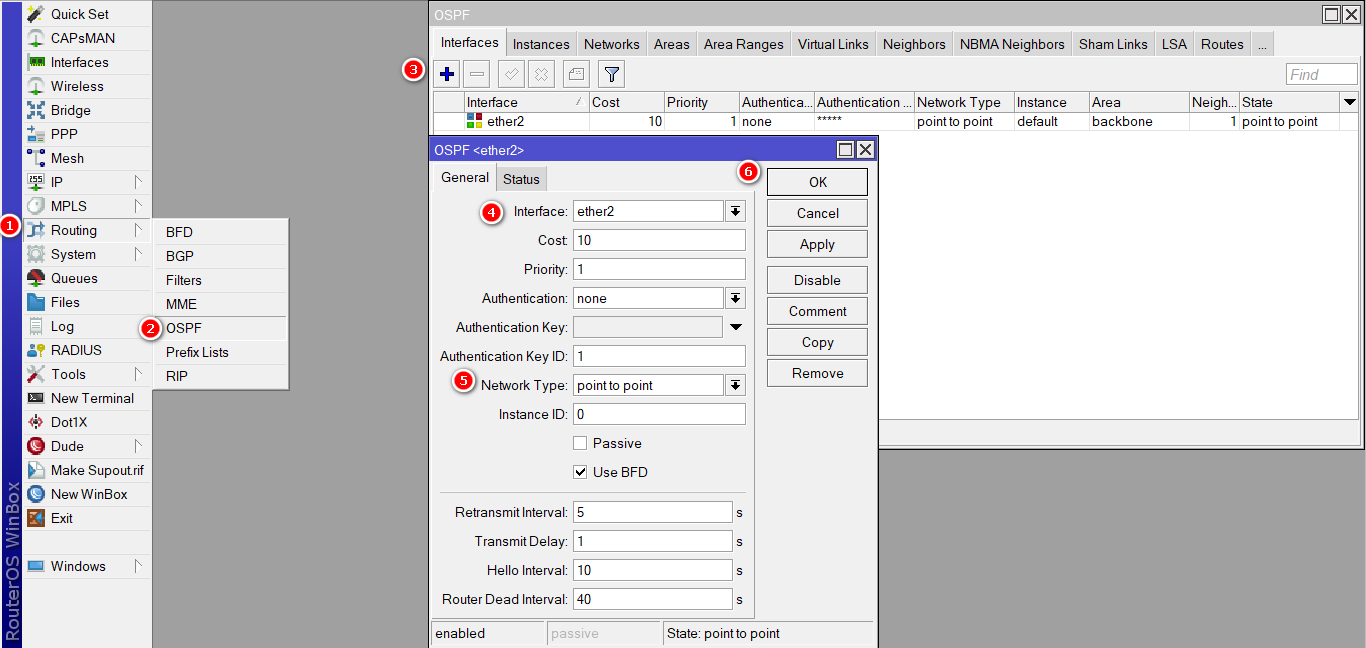
Task: Open the Files section
Action: pos(65,302)
